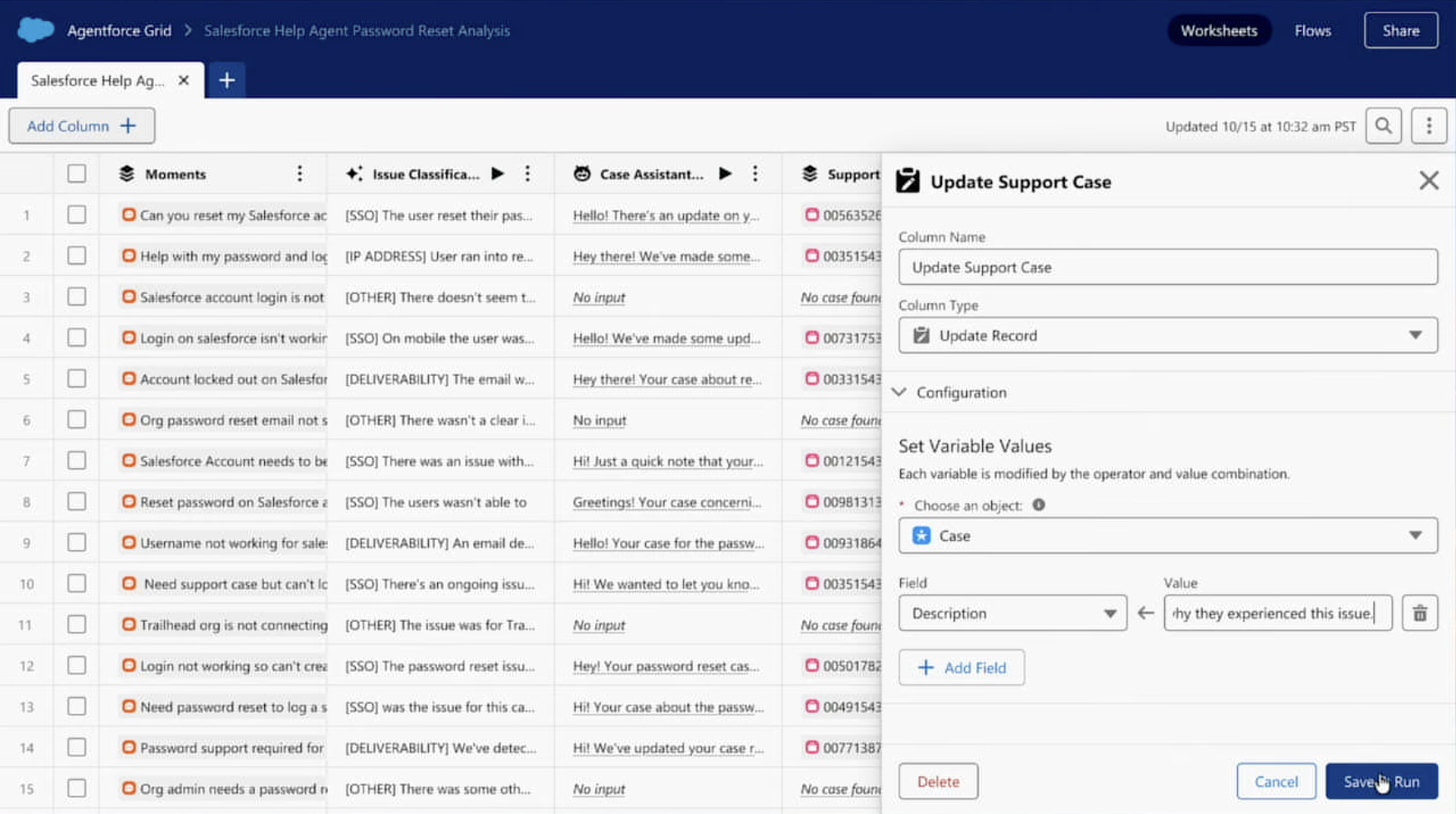The height and width of the screenshot is (814, 1456).
Task: Add a new worksheet tab with plus
Action: point(227,80)
